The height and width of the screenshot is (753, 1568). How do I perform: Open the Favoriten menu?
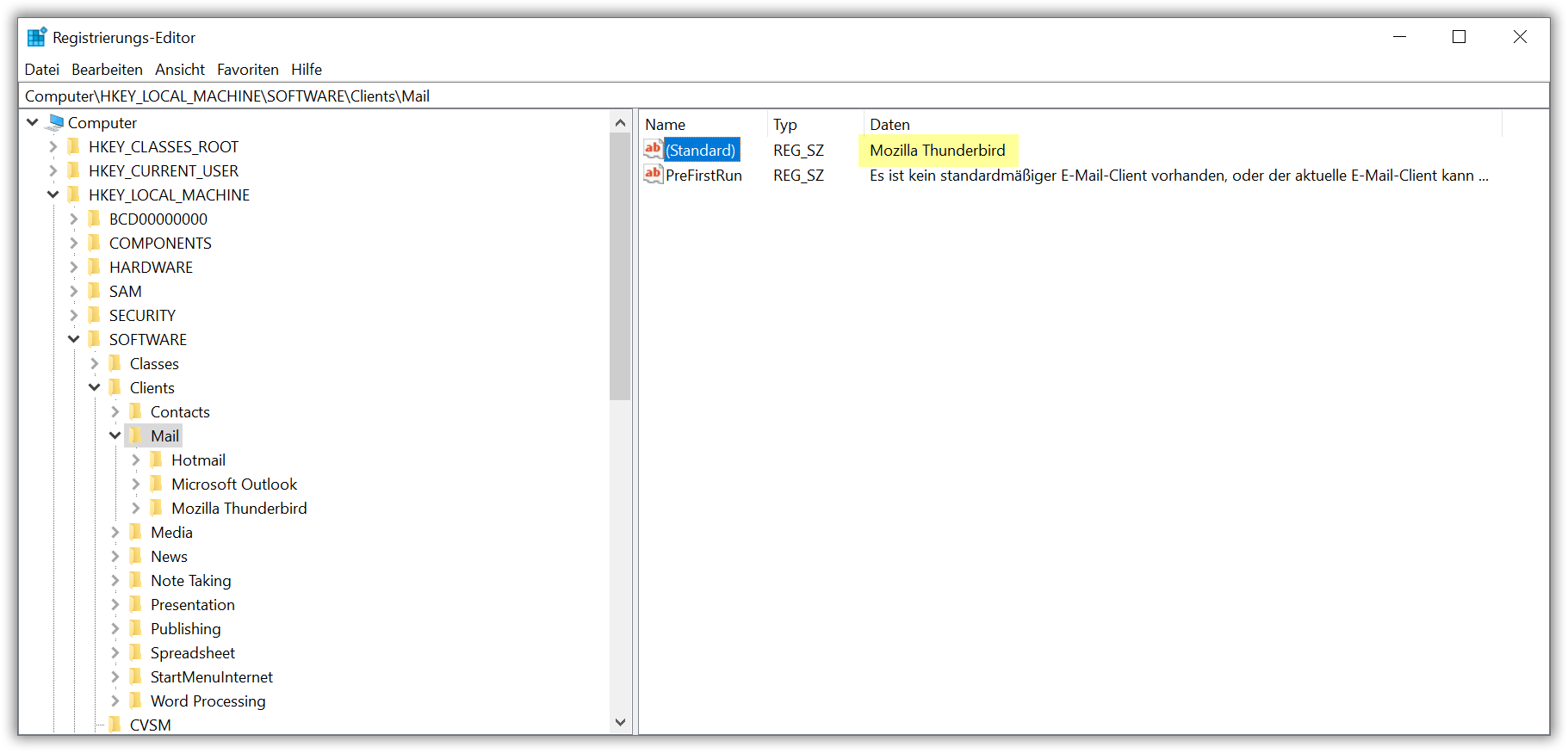248,69
